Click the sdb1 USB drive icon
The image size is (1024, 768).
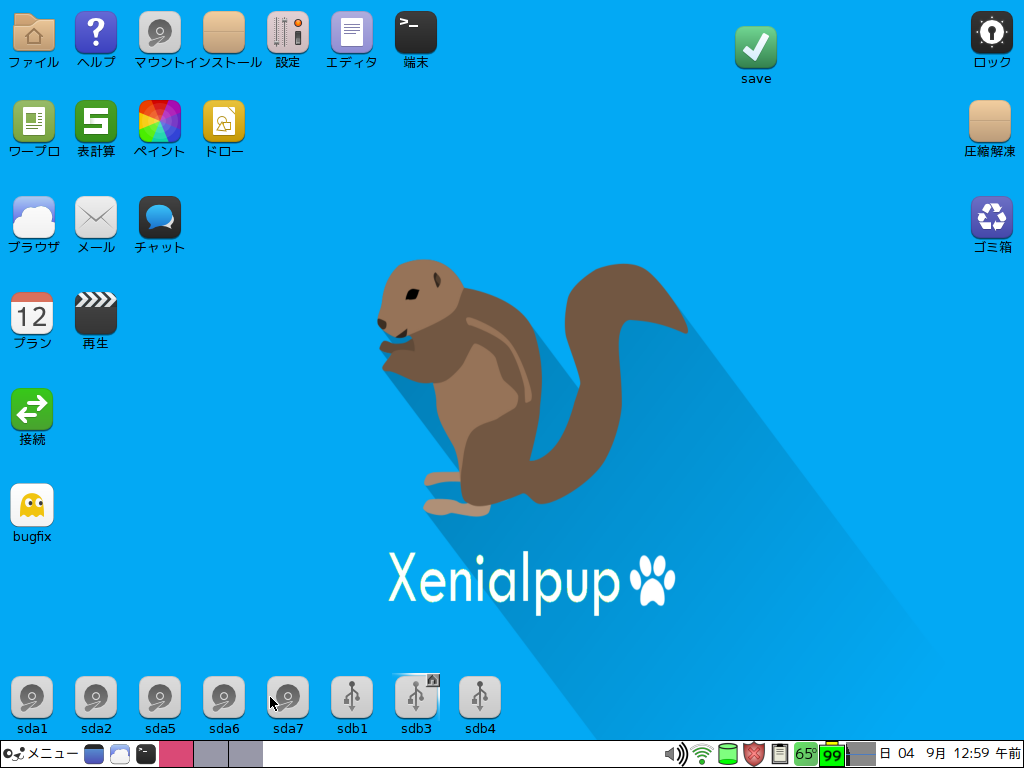pyautogui.click(x=352, y=697)
